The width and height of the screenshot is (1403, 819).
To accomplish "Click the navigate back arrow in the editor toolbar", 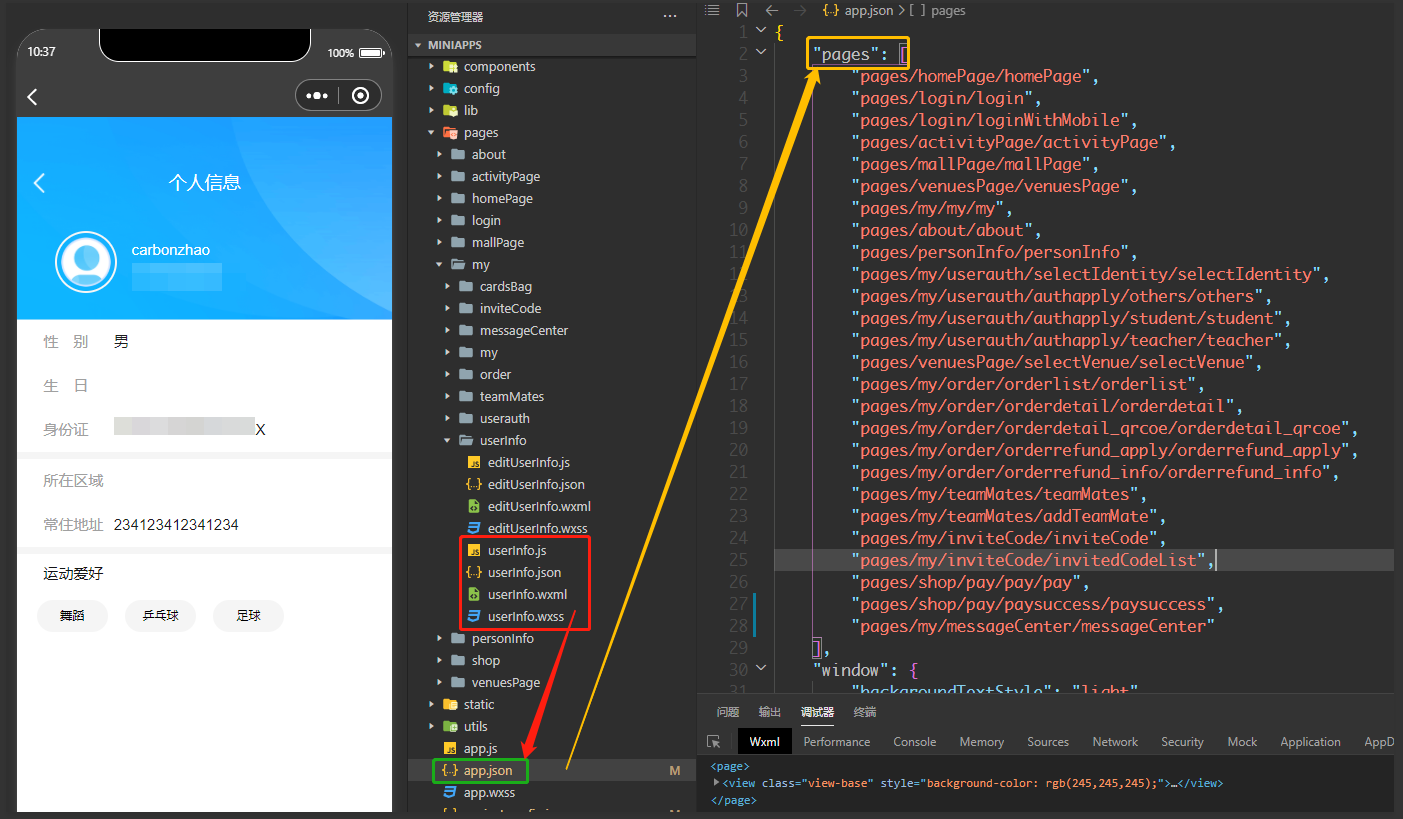I will click(x=771, y=10).
